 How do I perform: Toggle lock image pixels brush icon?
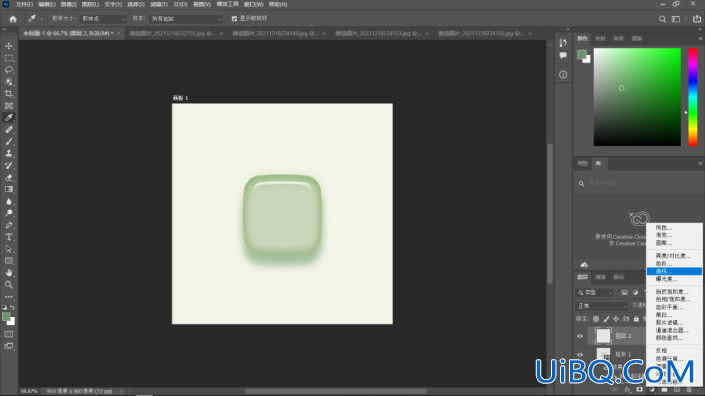pos(606,319)
